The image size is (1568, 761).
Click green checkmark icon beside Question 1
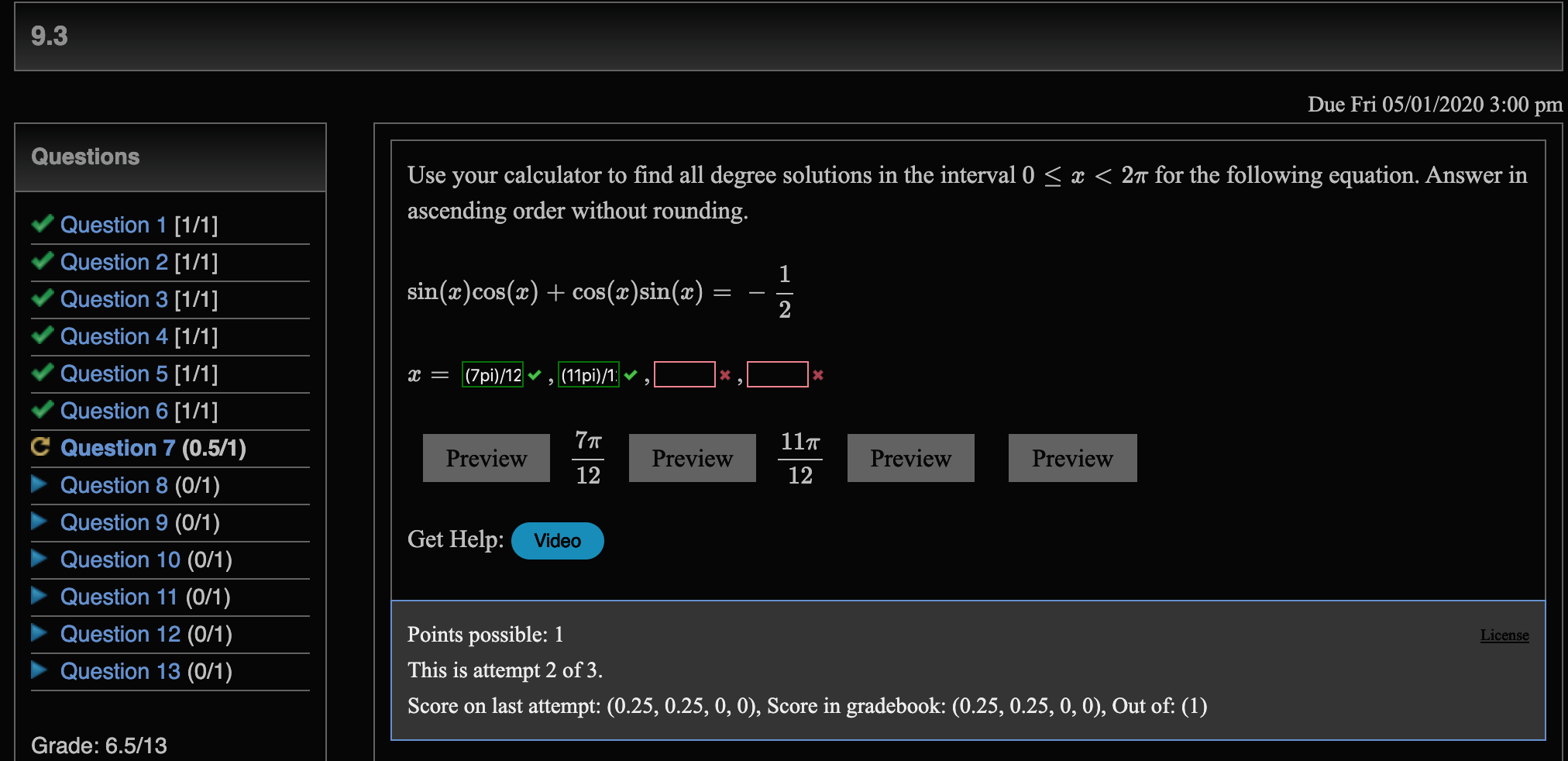coord(42,223)
